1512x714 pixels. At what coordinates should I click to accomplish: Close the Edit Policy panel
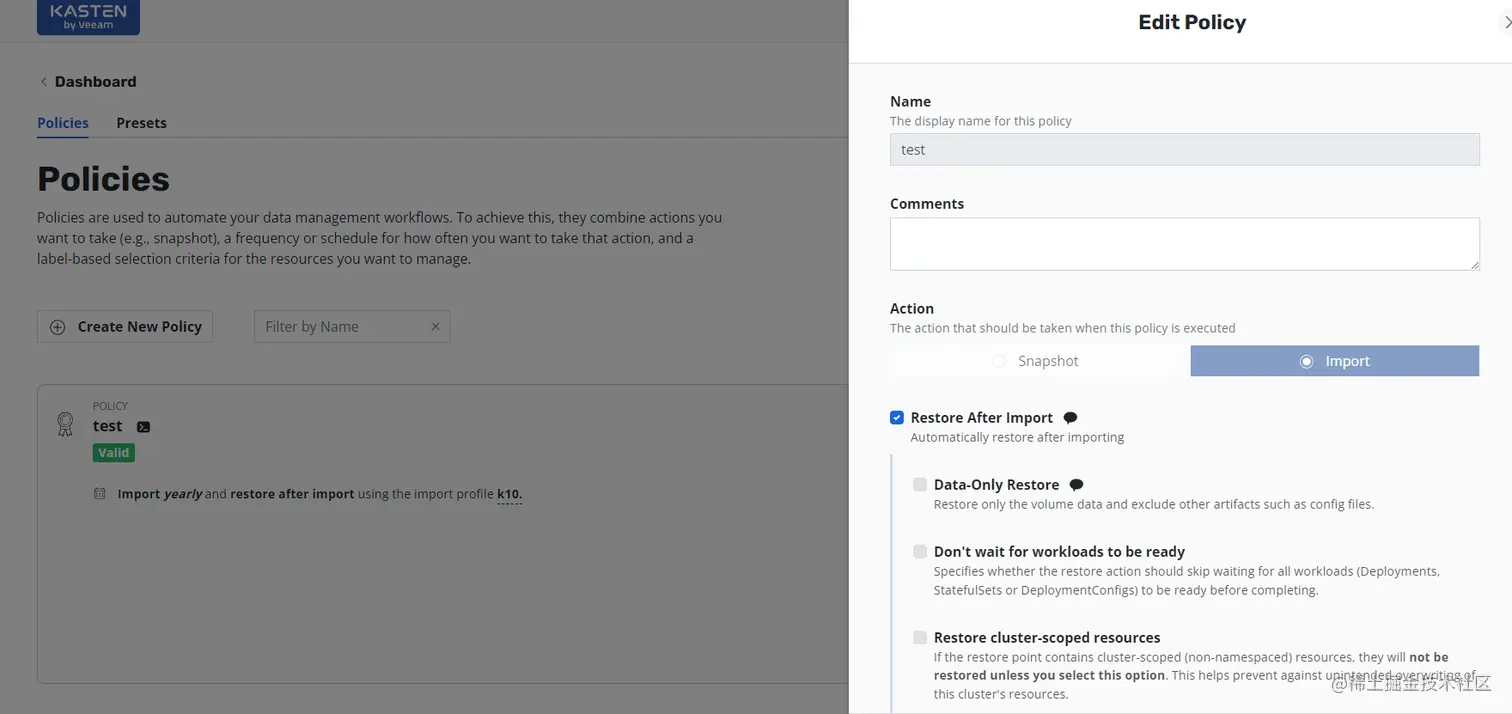point(1507,22)
